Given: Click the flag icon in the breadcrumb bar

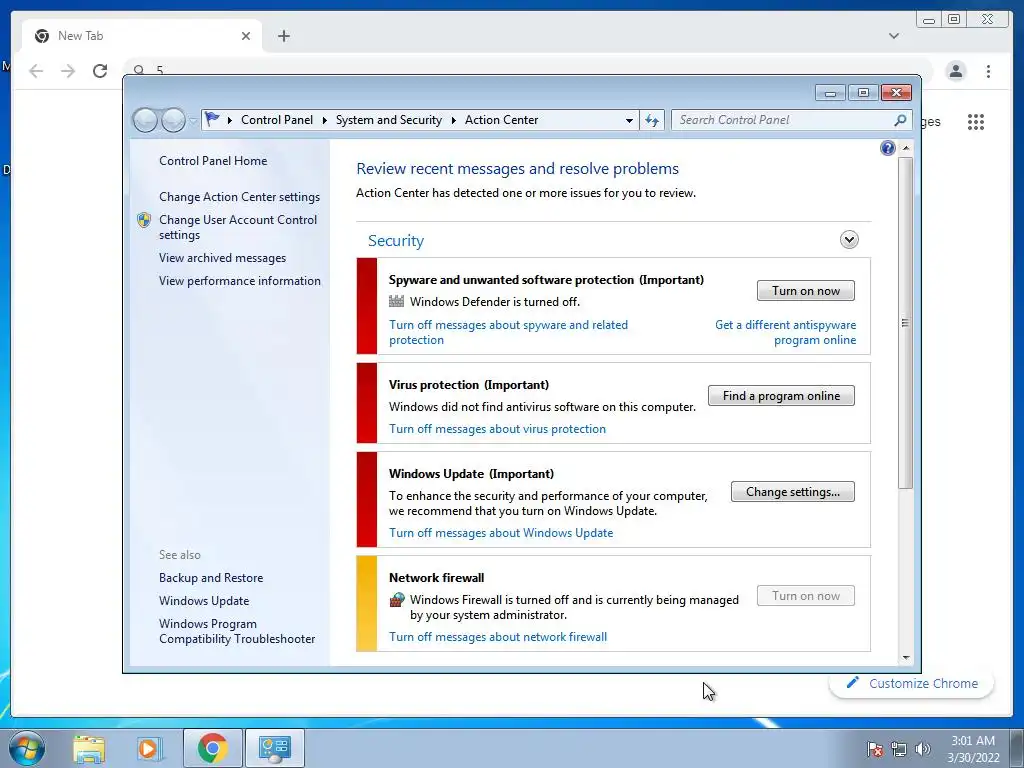Looking at the screenshot, I should 212,120.
